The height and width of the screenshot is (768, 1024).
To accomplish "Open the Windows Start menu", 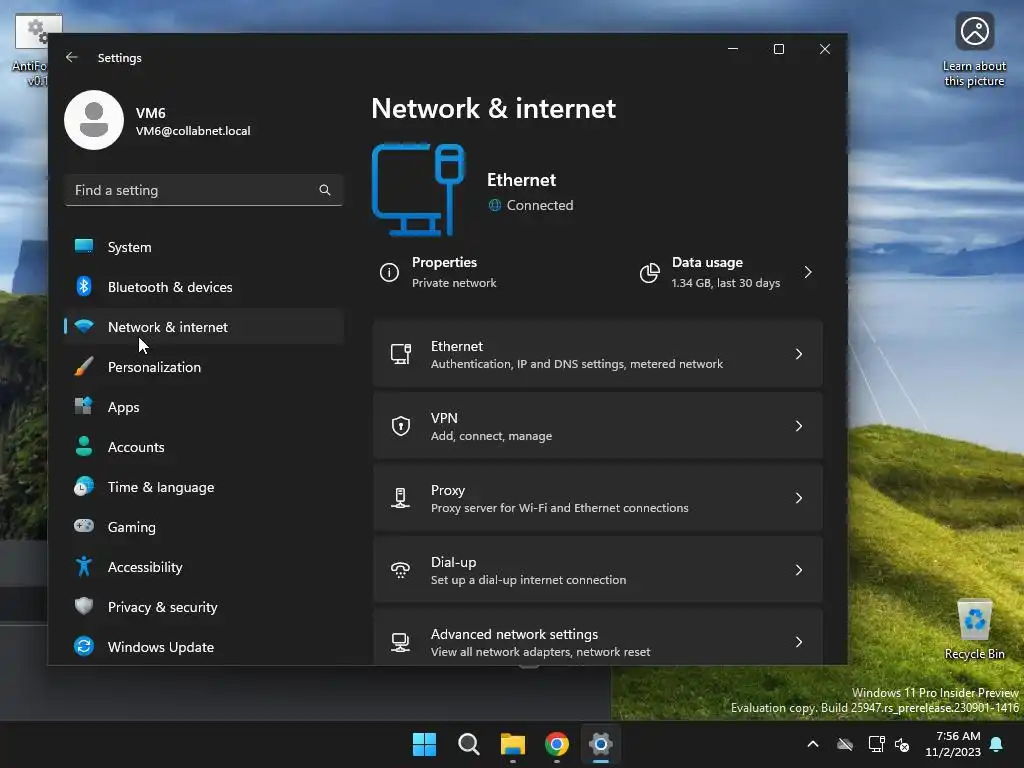I will pyautogui.click(x=424, y=744).
